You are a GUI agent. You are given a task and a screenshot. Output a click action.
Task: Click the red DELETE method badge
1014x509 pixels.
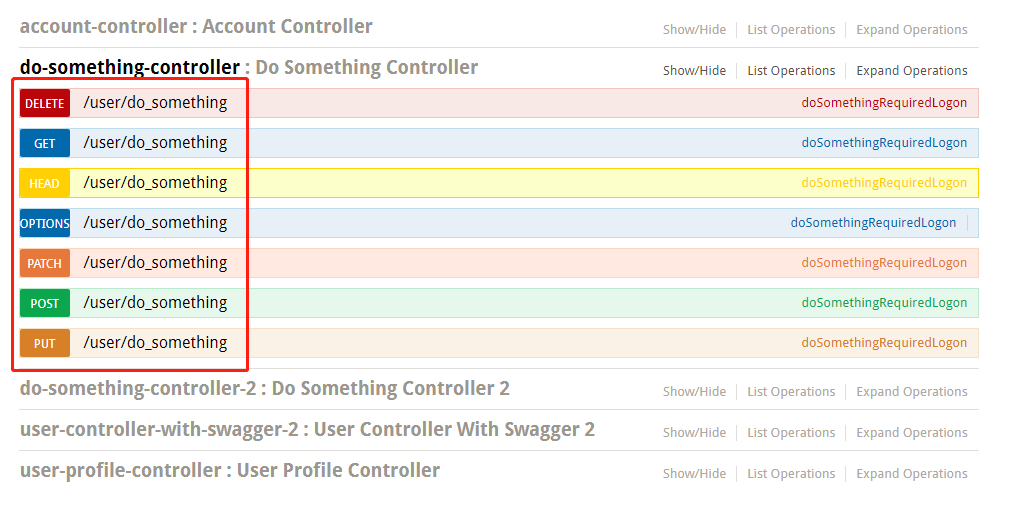coord(45,103)
